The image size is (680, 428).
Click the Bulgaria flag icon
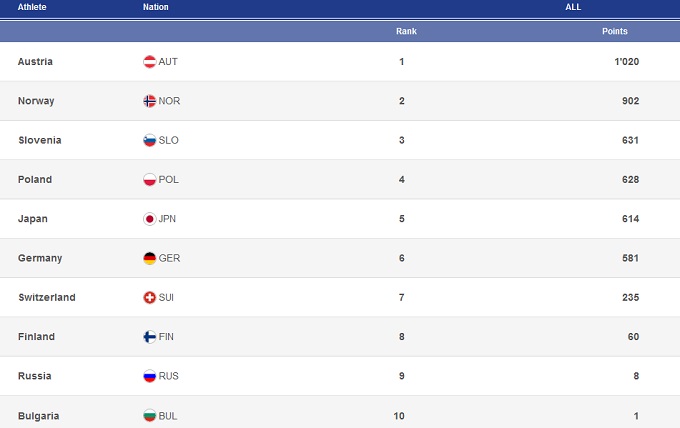click(x=150, y=415)
